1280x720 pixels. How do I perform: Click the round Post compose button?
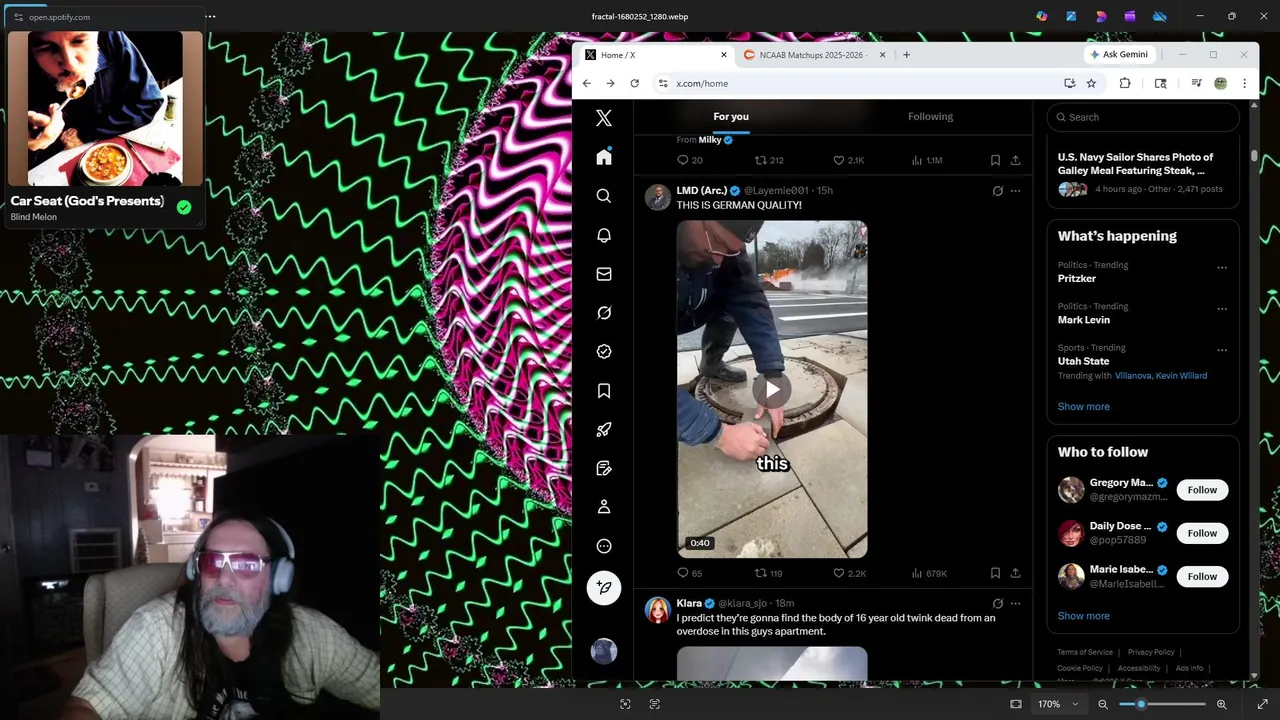point(604,588)
